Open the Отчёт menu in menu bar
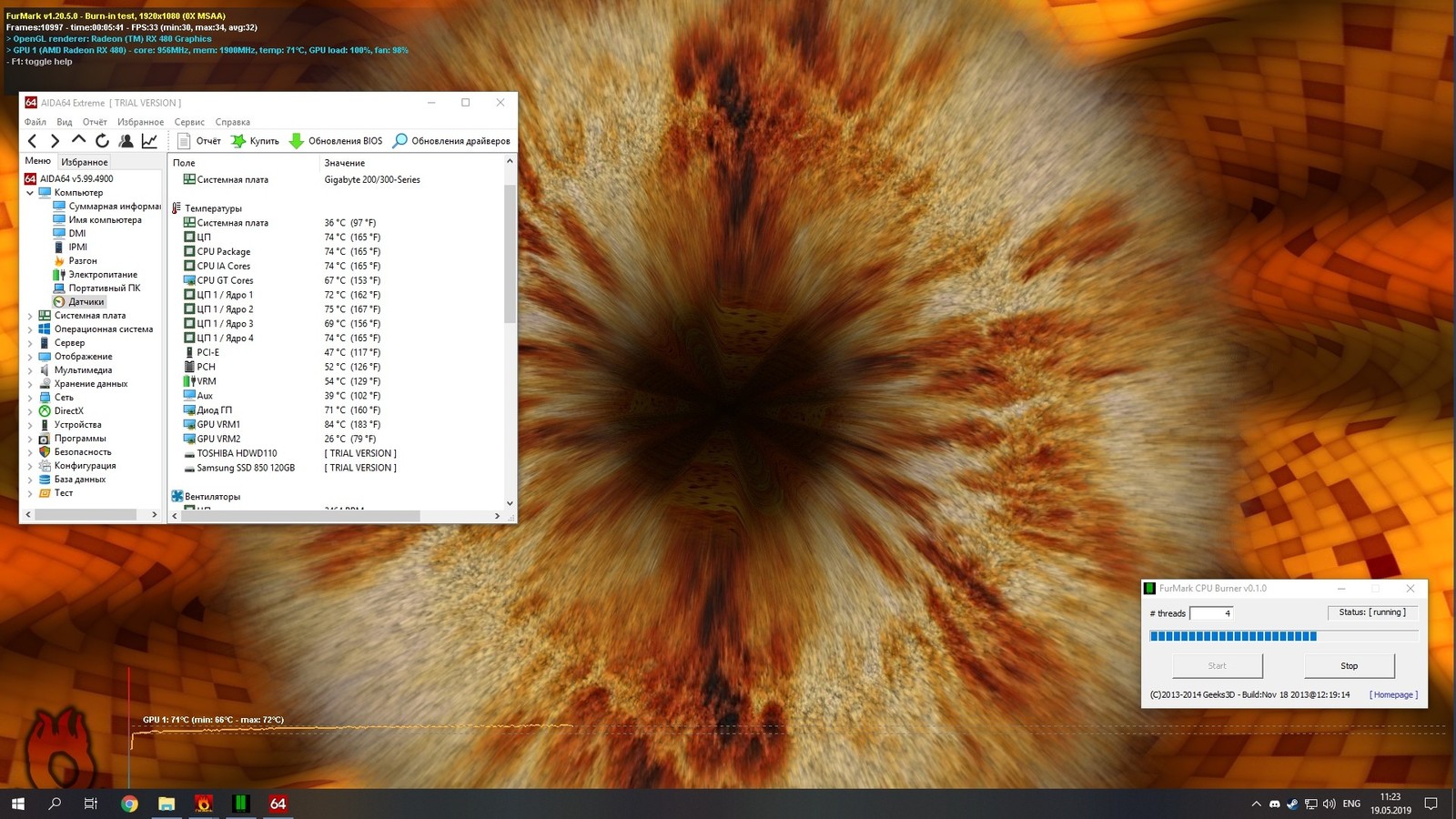Image resolution: width=1456 pixels, height=819 pixels. (x=95, y=122)
